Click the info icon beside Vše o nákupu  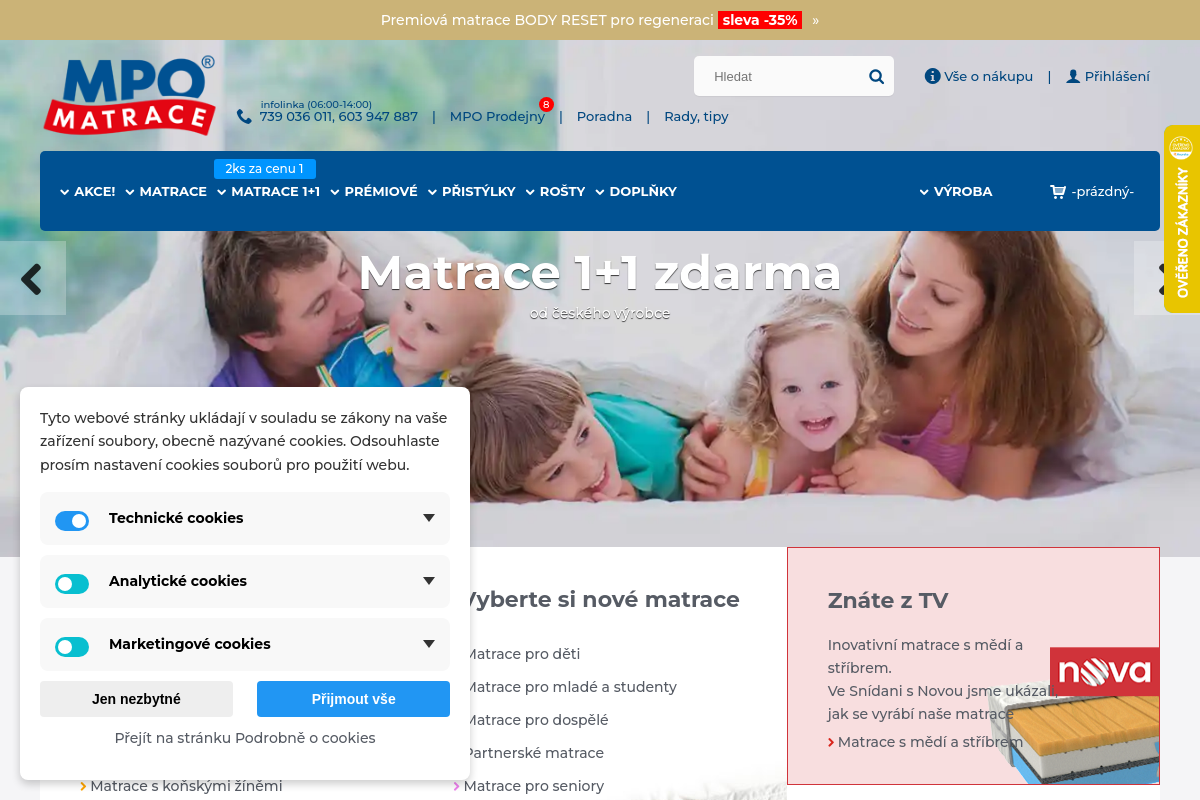[932, 76]
